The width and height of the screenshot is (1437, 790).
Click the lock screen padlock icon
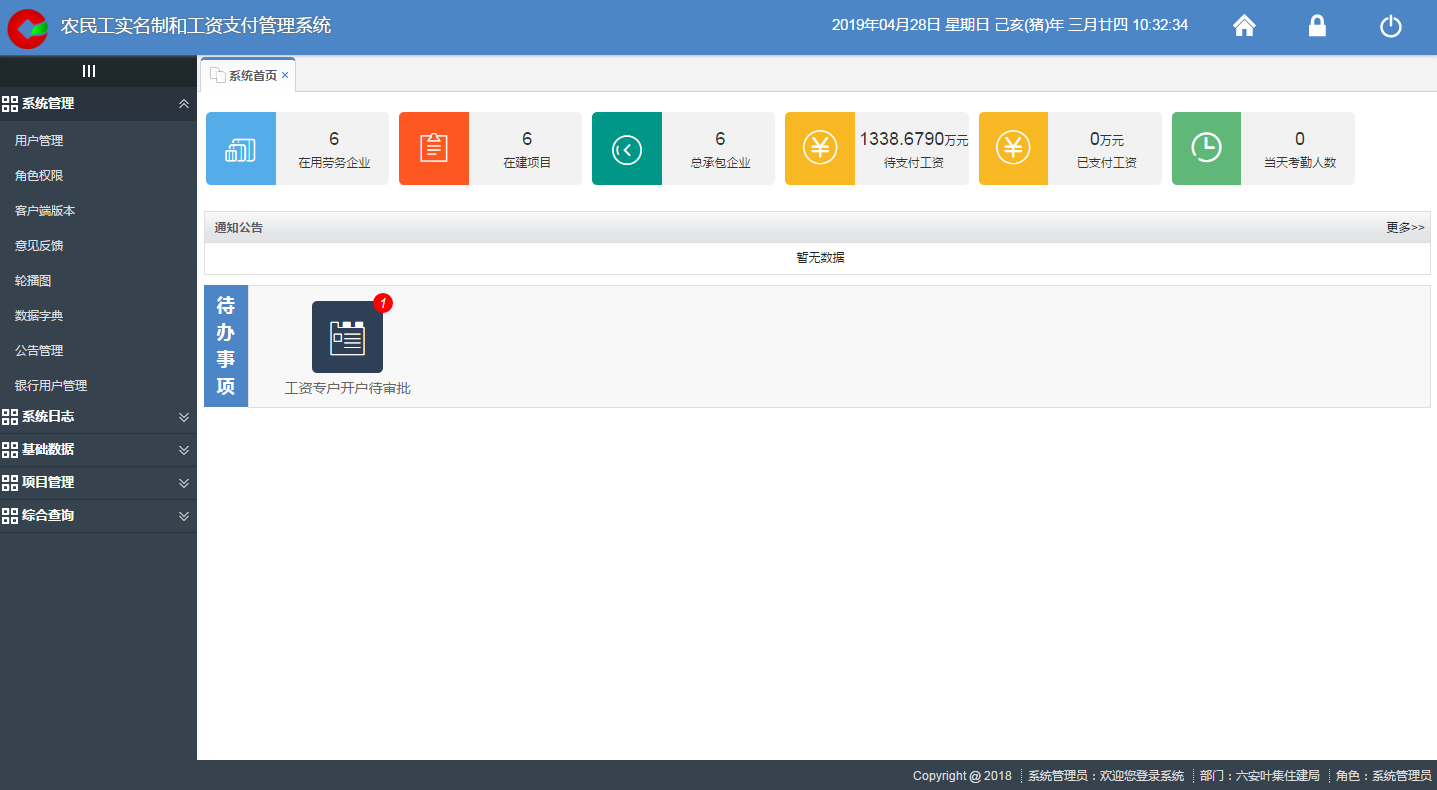click(1318, 26)
